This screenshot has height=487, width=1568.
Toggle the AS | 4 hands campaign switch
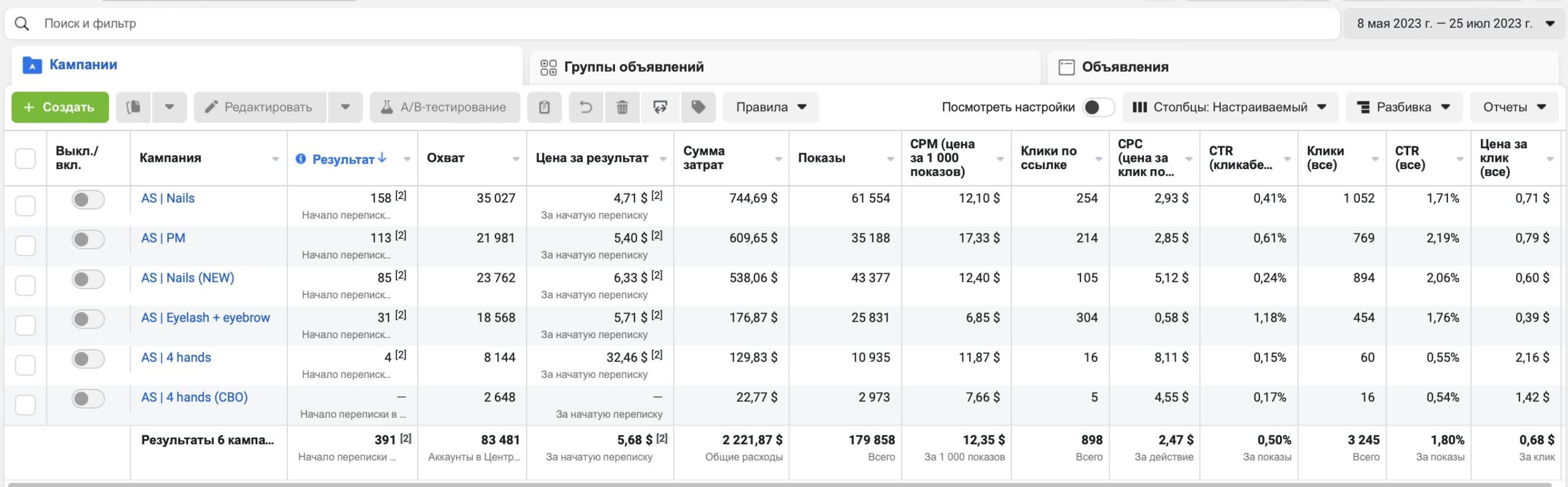click(x=88, y=358)
